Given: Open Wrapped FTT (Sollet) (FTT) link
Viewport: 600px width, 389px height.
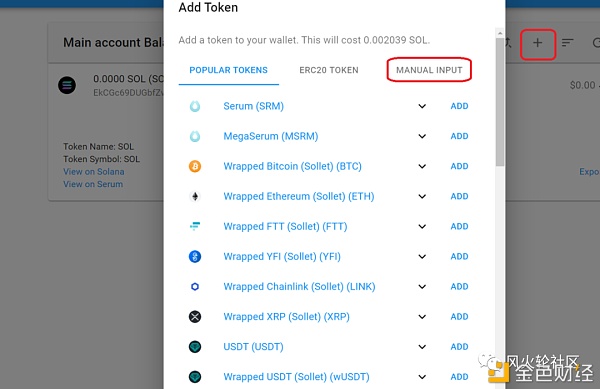Looking at the screenshot, I should pyautogui.click(x=285, y=226).
